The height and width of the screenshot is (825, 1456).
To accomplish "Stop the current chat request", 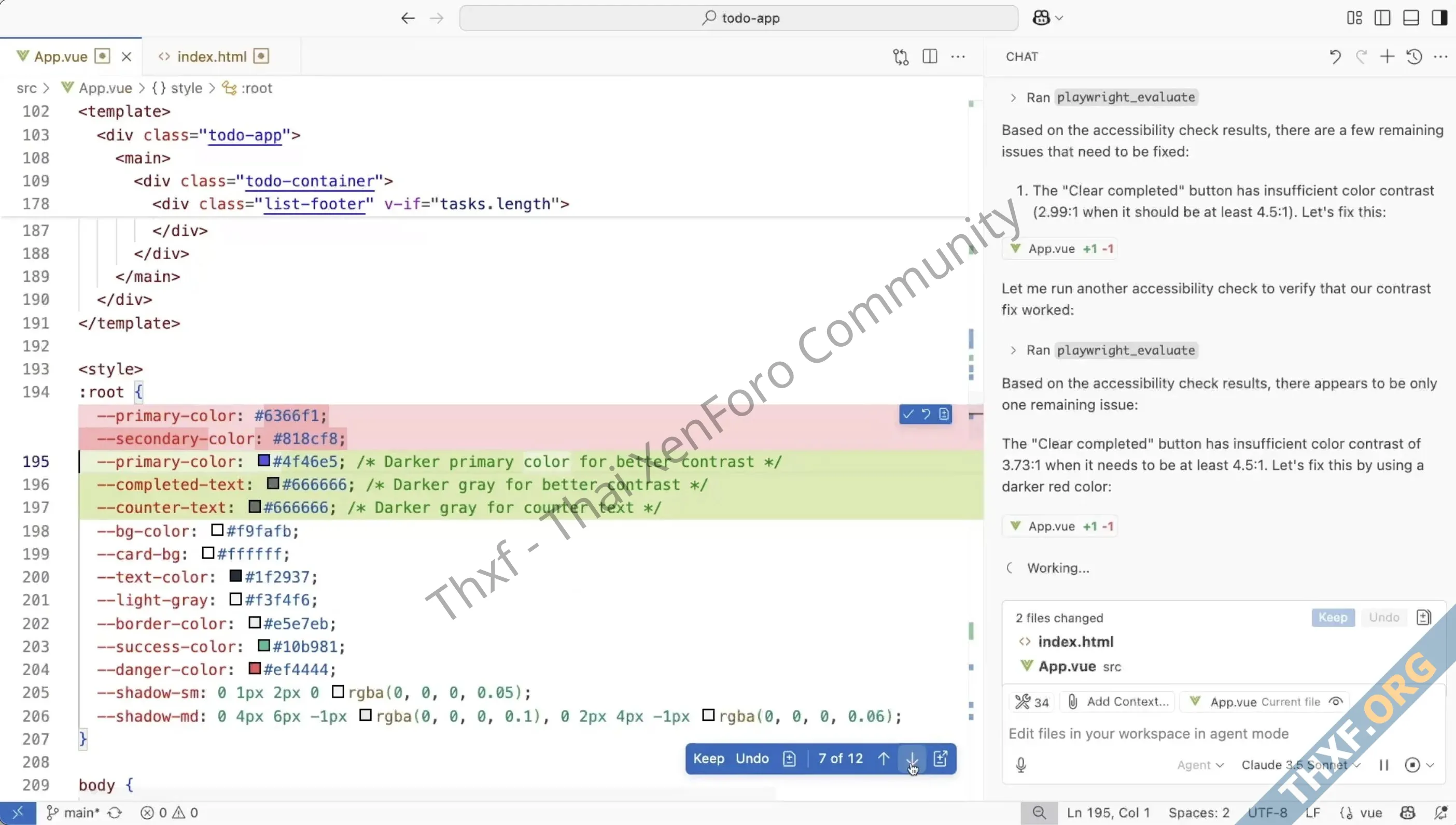I will point(1412,765).
